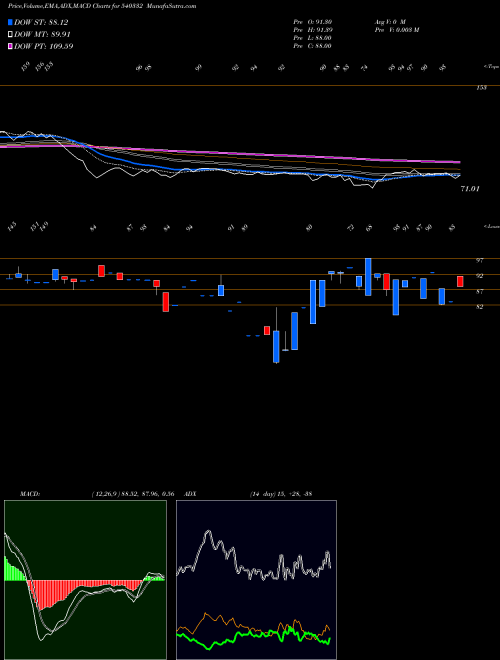
Task: Click the magenta DOW PT legend swatch
Action: coord(10,46)
